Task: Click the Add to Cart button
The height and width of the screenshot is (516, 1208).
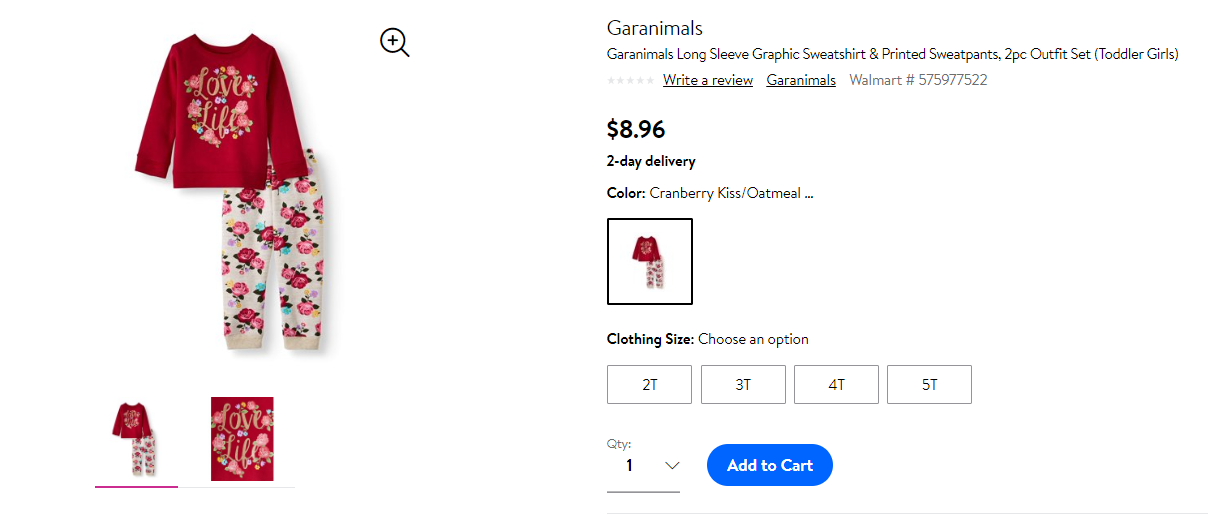Action: 770,465
